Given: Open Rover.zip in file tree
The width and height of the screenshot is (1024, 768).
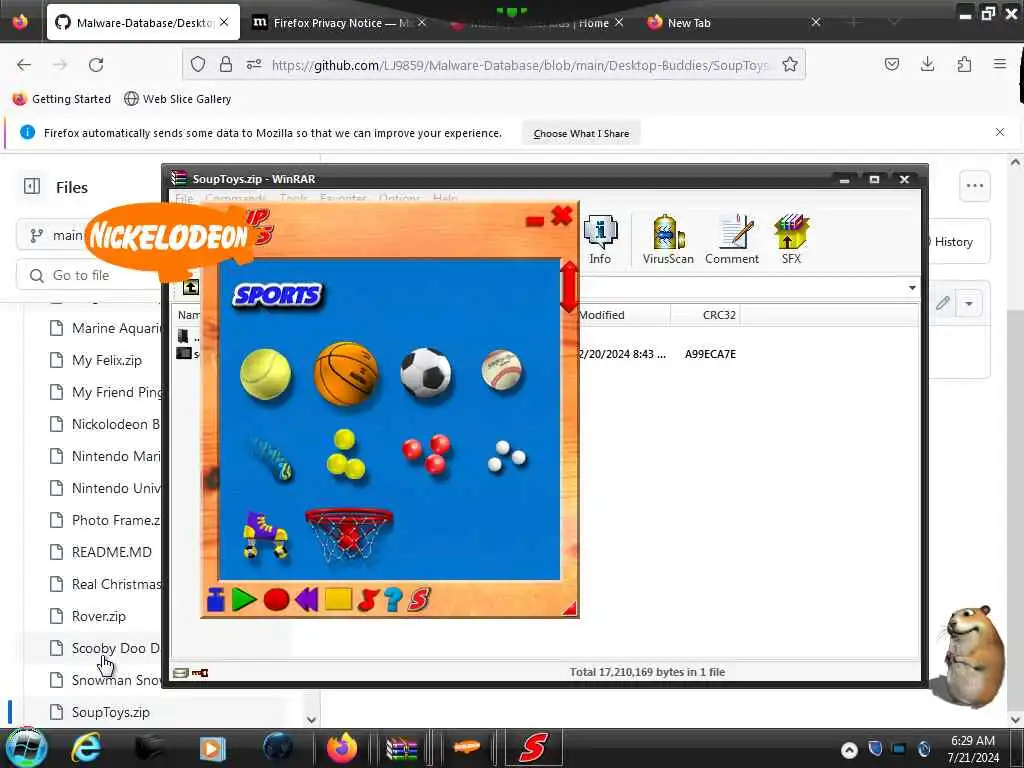Looking at the screenshot, I should tap(98, 616).
